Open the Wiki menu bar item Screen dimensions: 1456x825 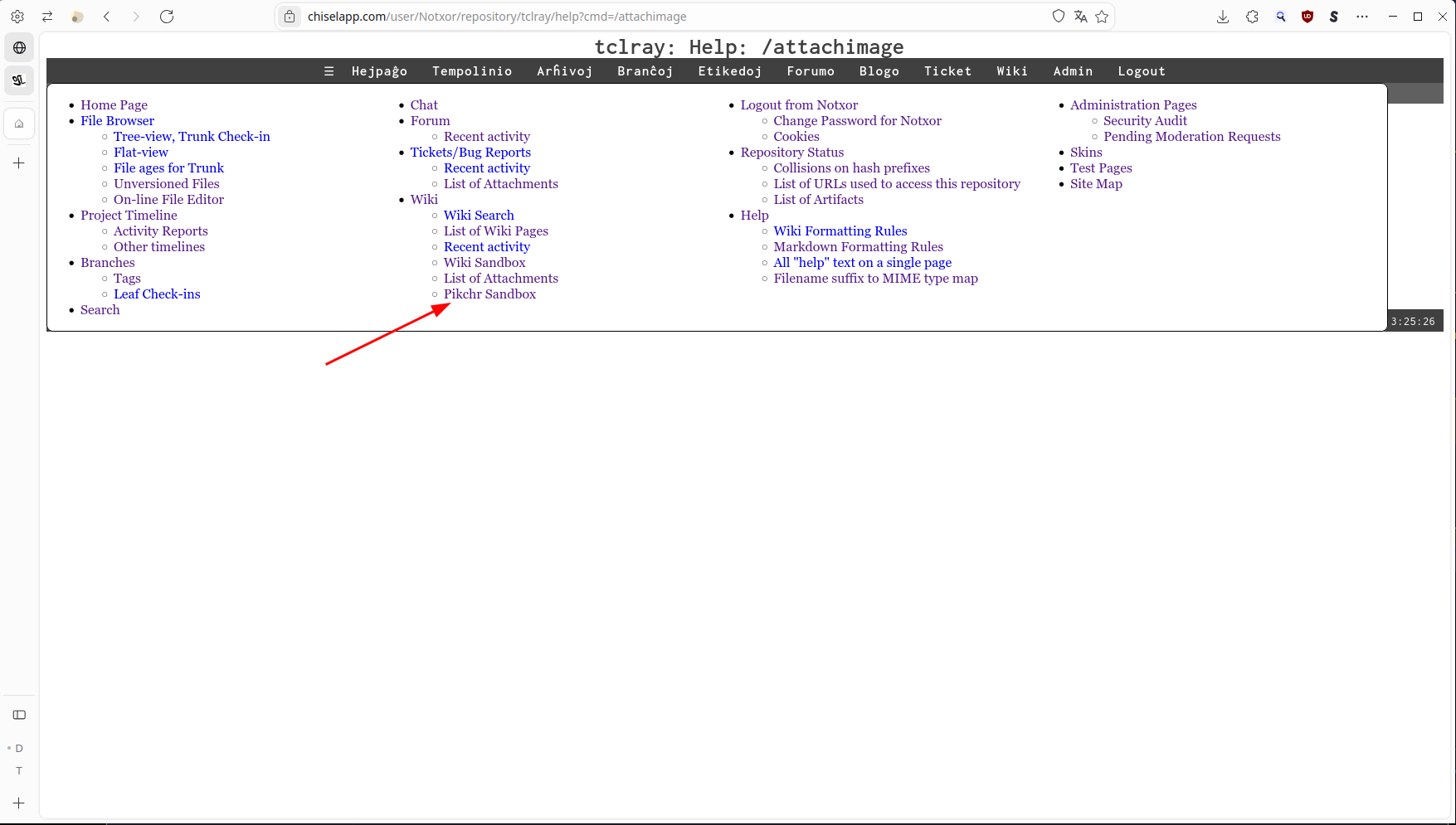point(1012,71)
